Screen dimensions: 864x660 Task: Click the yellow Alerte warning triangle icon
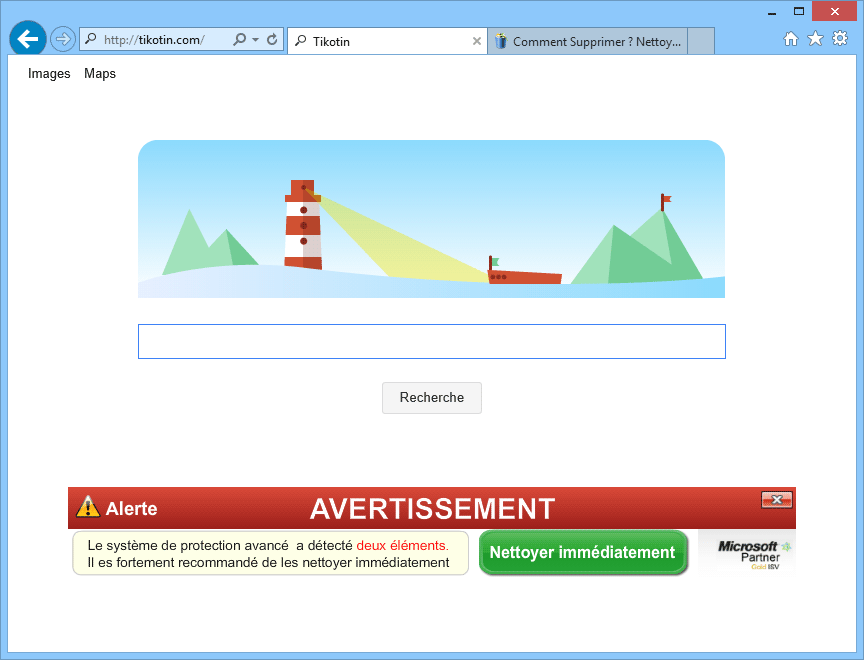coord(88,506)
